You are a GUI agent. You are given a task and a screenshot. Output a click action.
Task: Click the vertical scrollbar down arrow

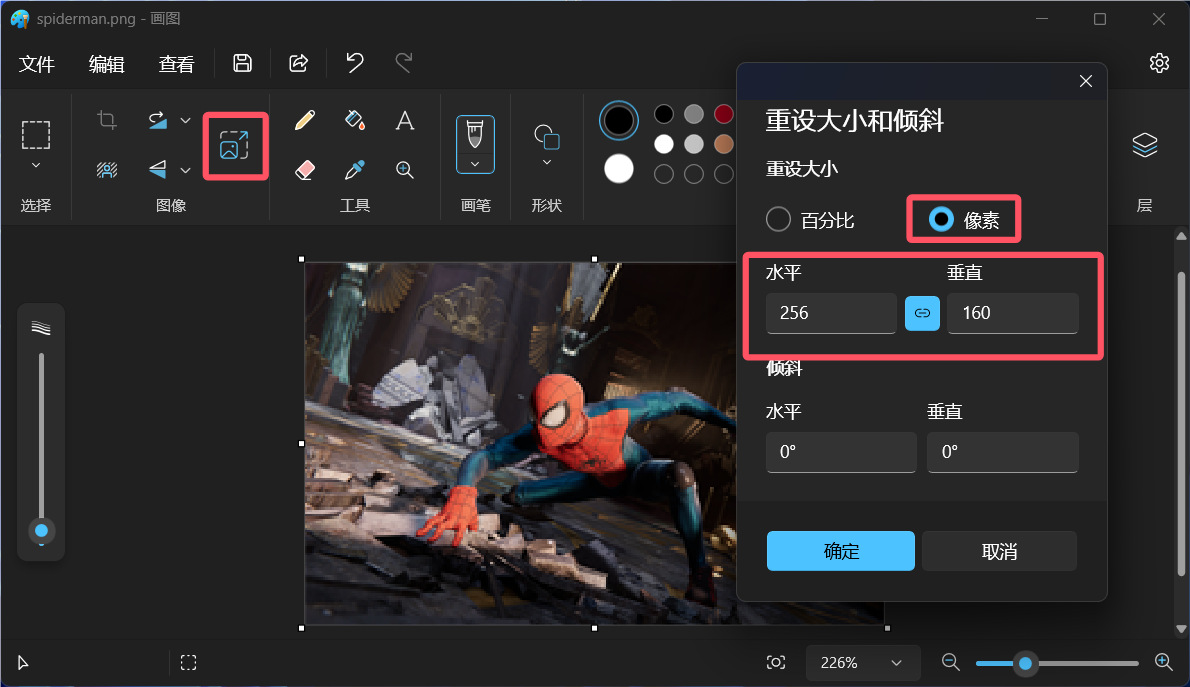pyautogui.click(x=1181, y=629)
